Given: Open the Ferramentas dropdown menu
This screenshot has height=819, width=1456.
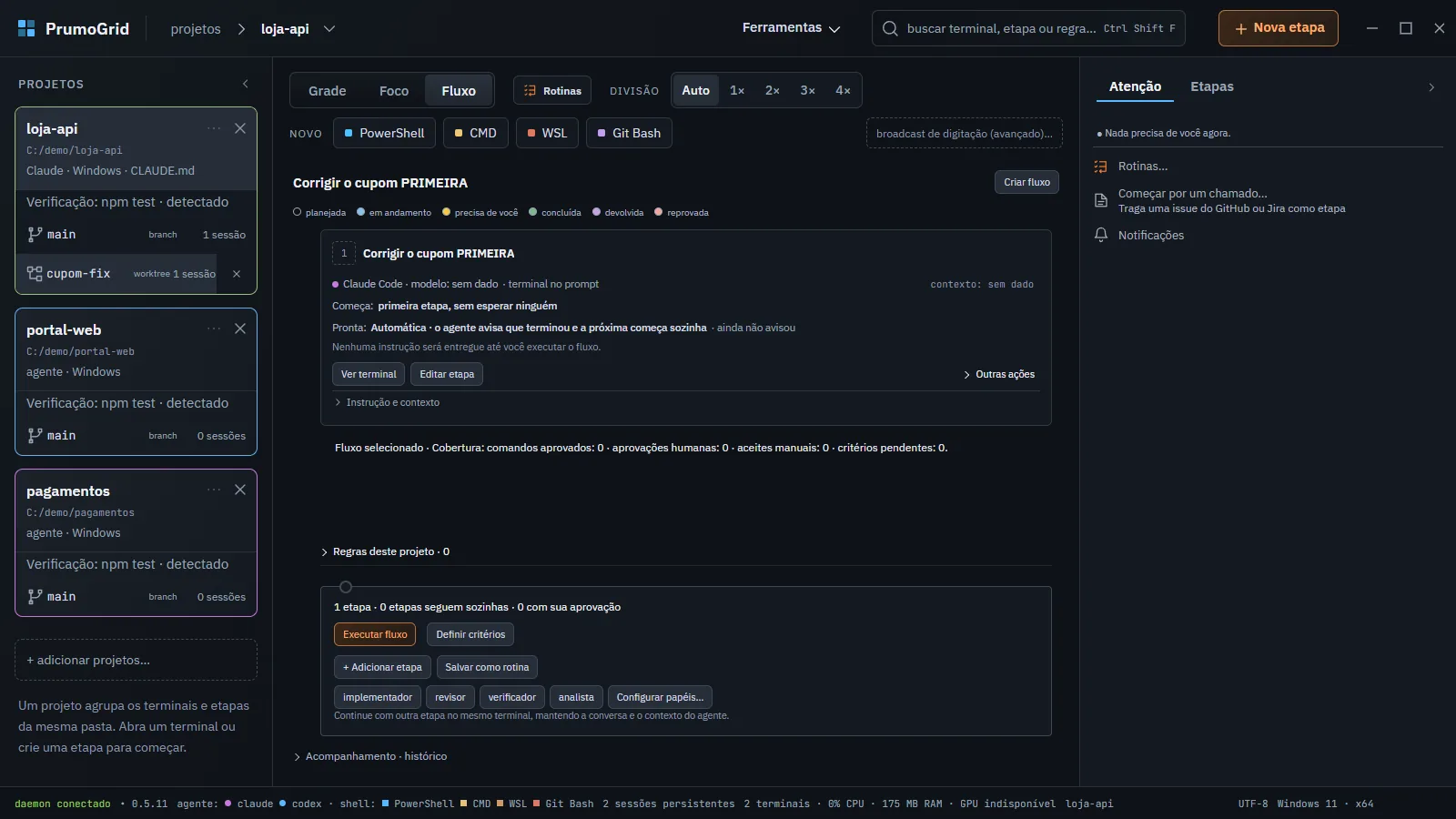Looking at the screenshot, I should [x=791, y=28].
